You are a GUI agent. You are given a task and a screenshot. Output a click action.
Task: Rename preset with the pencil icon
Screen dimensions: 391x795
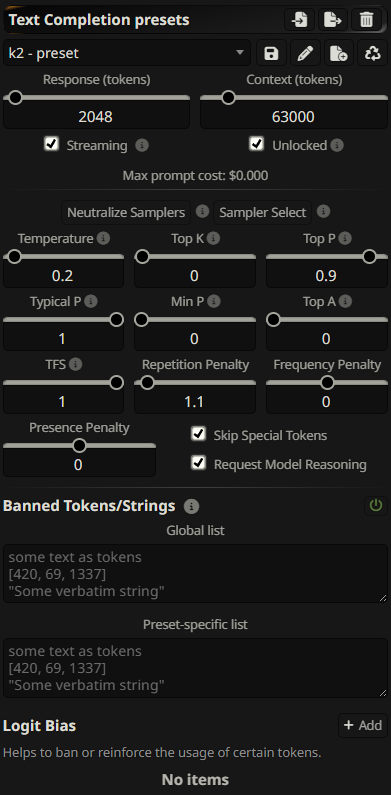click(305, 53)
